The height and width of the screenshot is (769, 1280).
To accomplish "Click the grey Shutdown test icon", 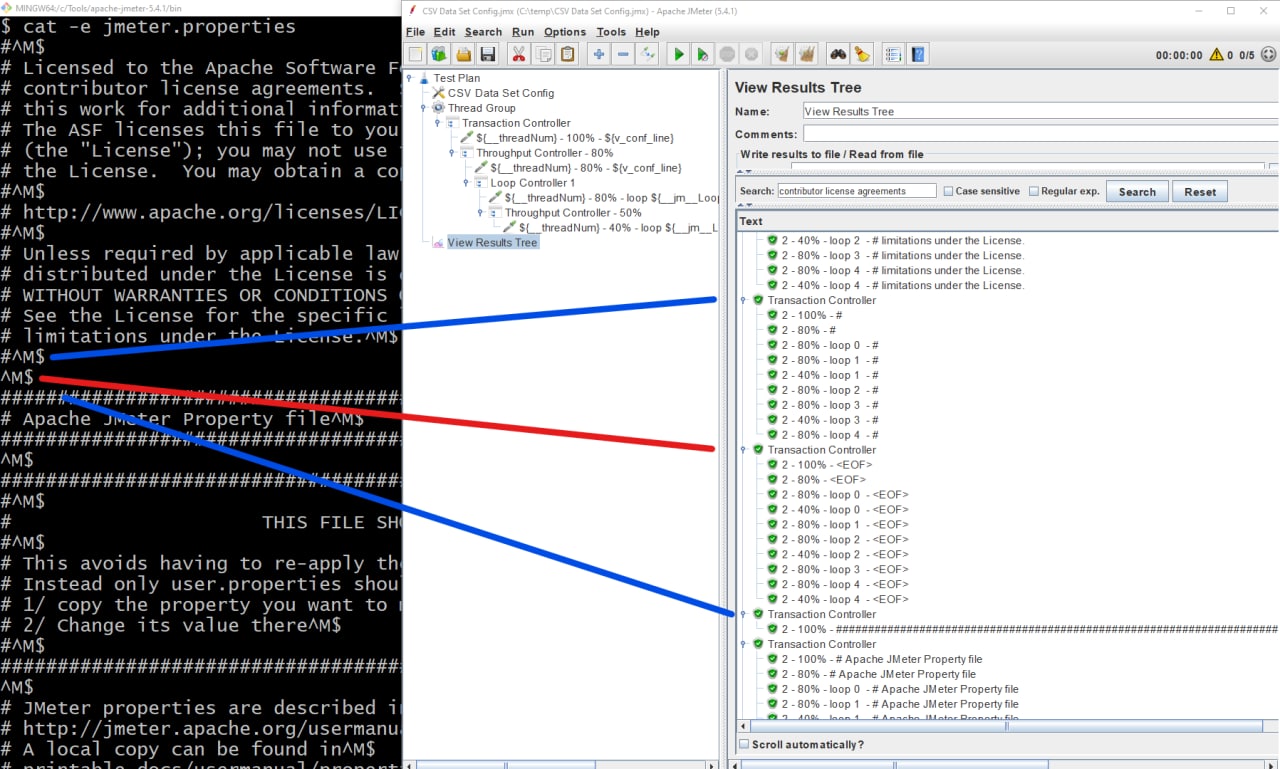I will (x=751, y=54).
